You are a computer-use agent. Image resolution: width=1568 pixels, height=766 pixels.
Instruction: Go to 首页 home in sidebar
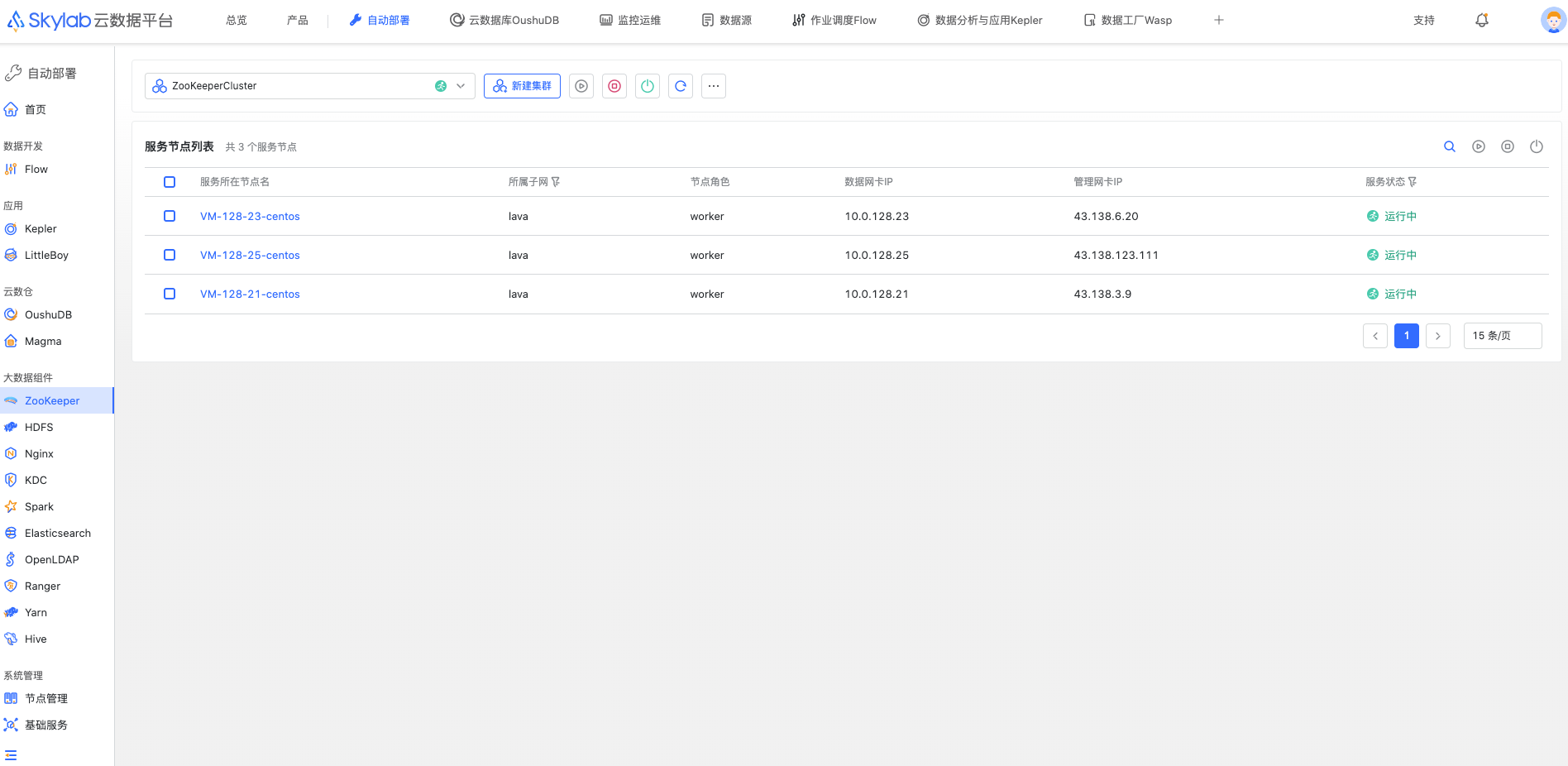(x=57, y=109)
